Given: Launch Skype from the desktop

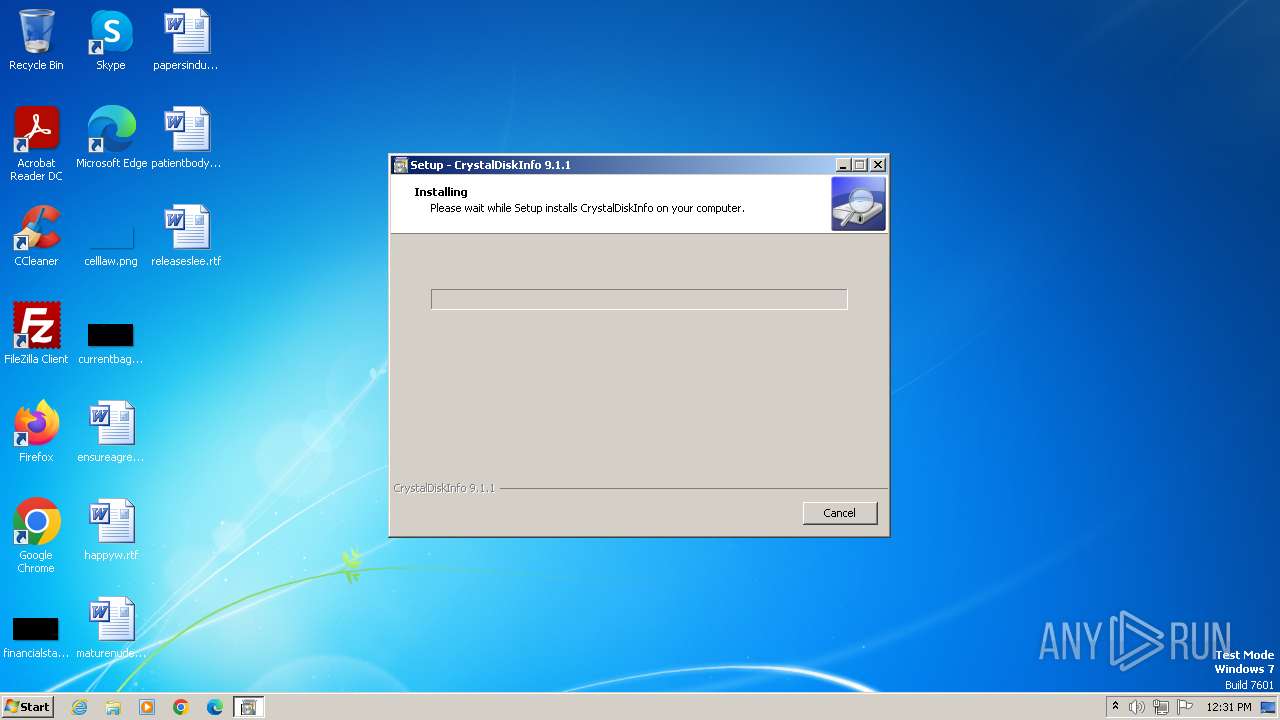Looking at the screenshot, I should tap(111, 40).
